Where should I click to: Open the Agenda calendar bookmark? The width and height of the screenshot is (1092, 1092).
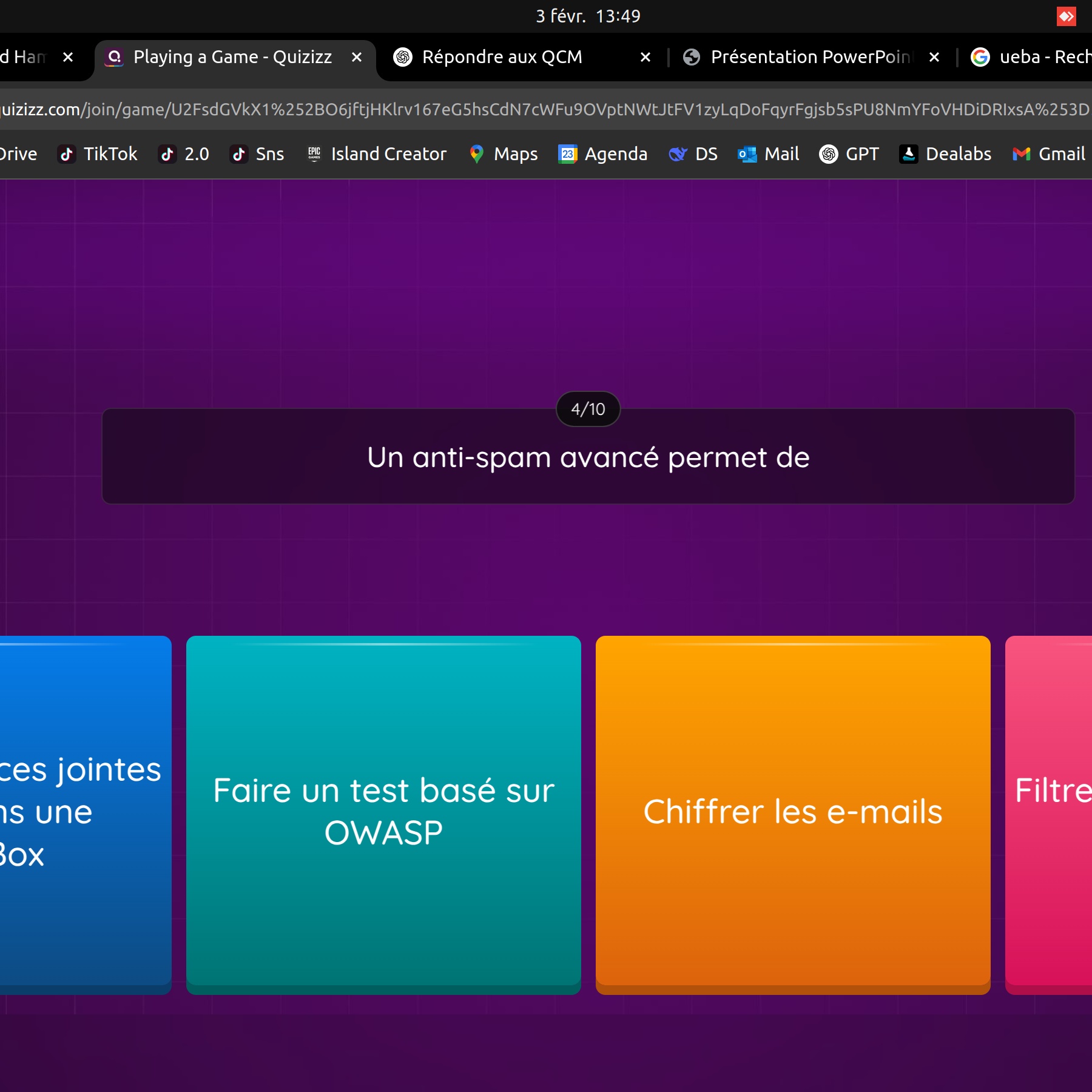pyautogui.click(x=602, y=154)
